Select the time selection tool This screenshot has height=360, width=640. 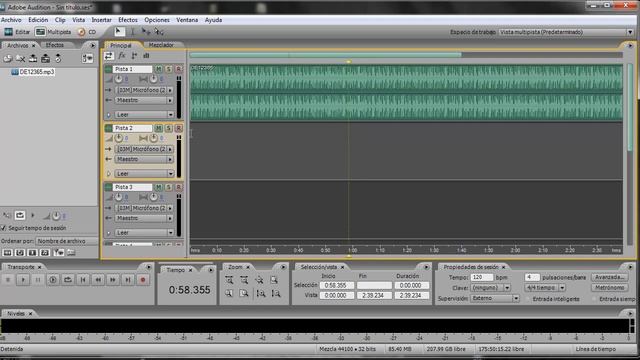point(132,31)
